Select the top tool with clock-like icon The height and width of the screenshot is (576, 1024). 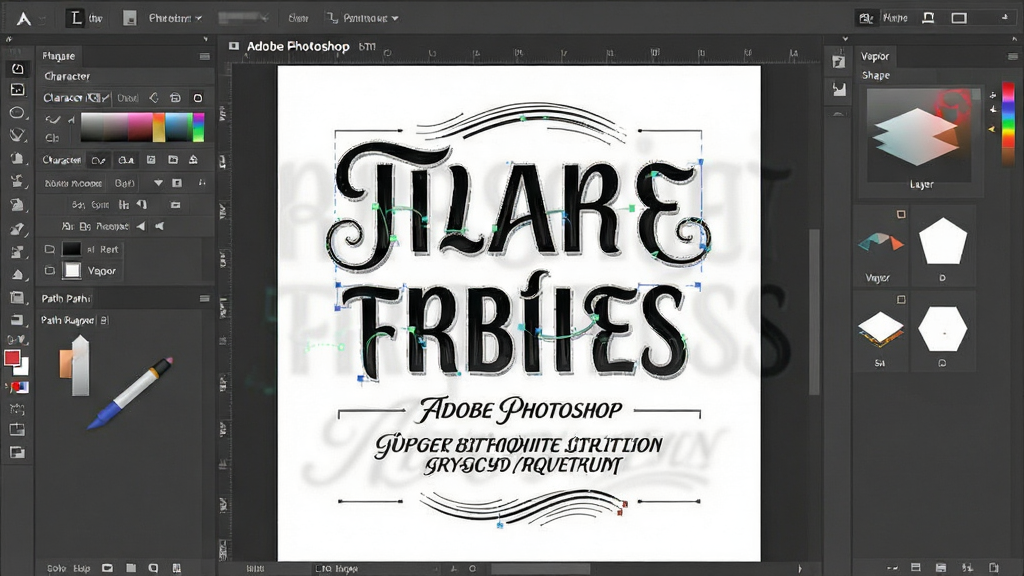(x=18, y=69)
